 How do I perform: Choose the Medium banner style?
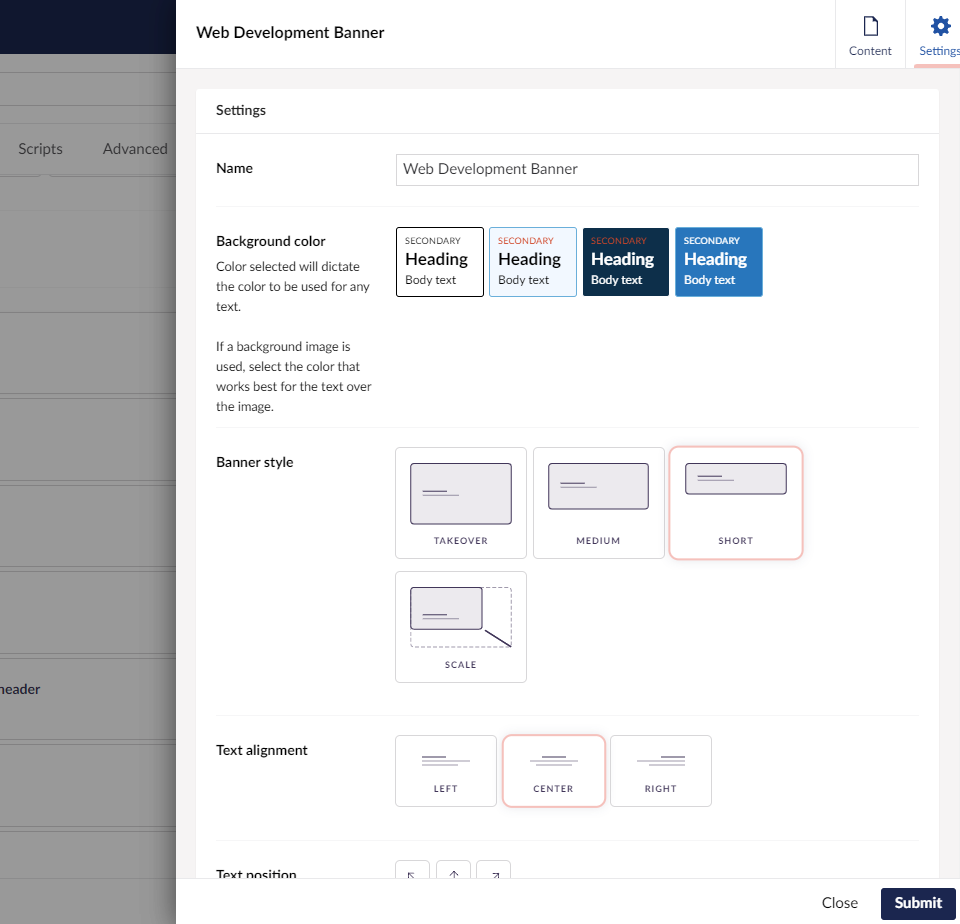[598, 502]
